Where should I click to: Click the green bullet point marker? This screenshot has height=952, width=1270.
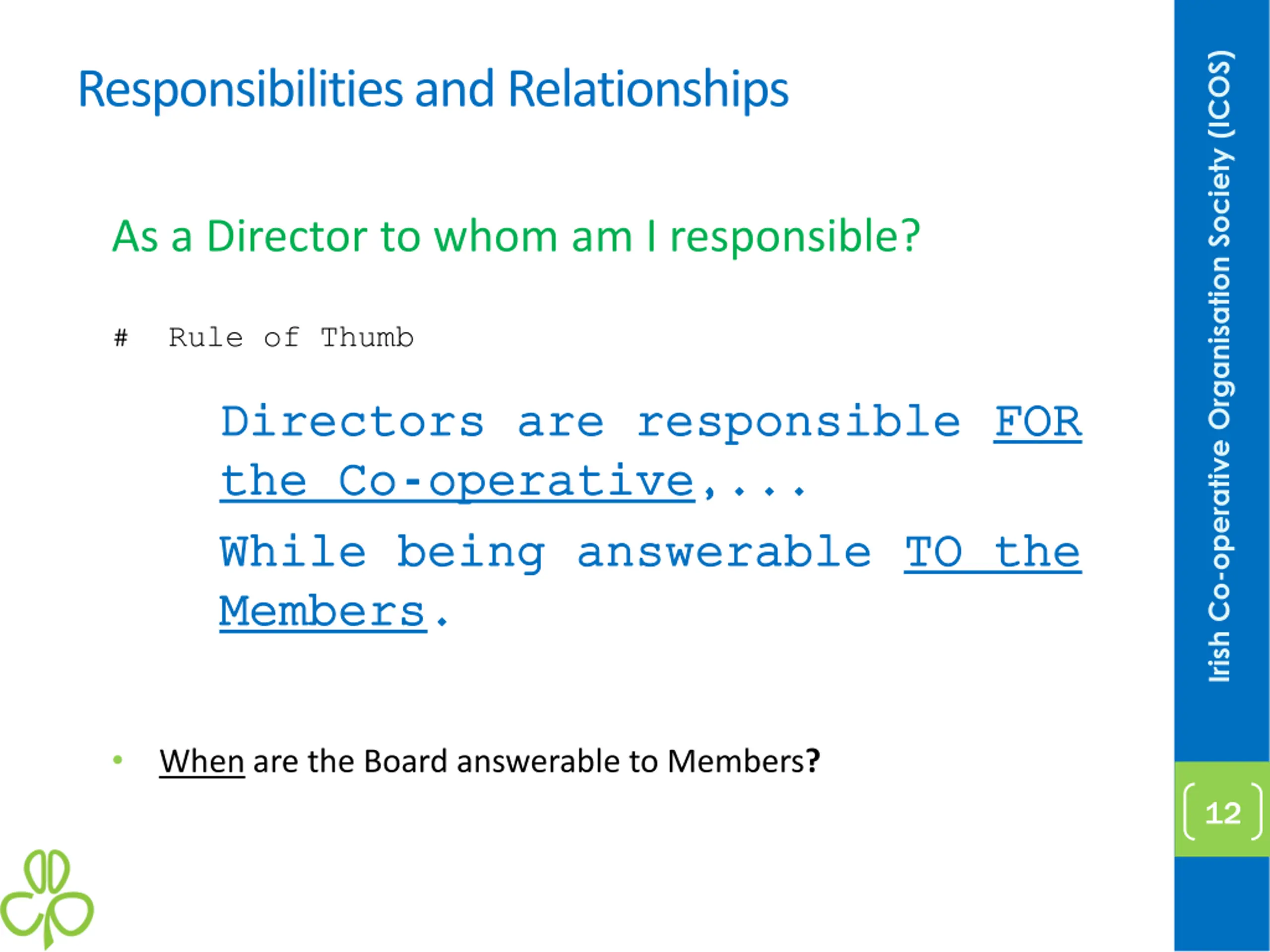pos(118,760)
